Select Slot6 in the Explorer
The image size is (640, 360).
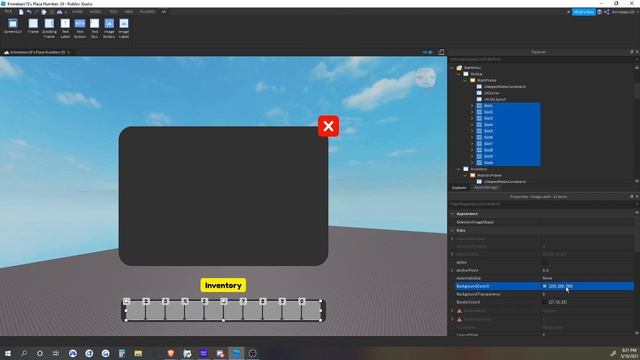click(x=488, y=137)
